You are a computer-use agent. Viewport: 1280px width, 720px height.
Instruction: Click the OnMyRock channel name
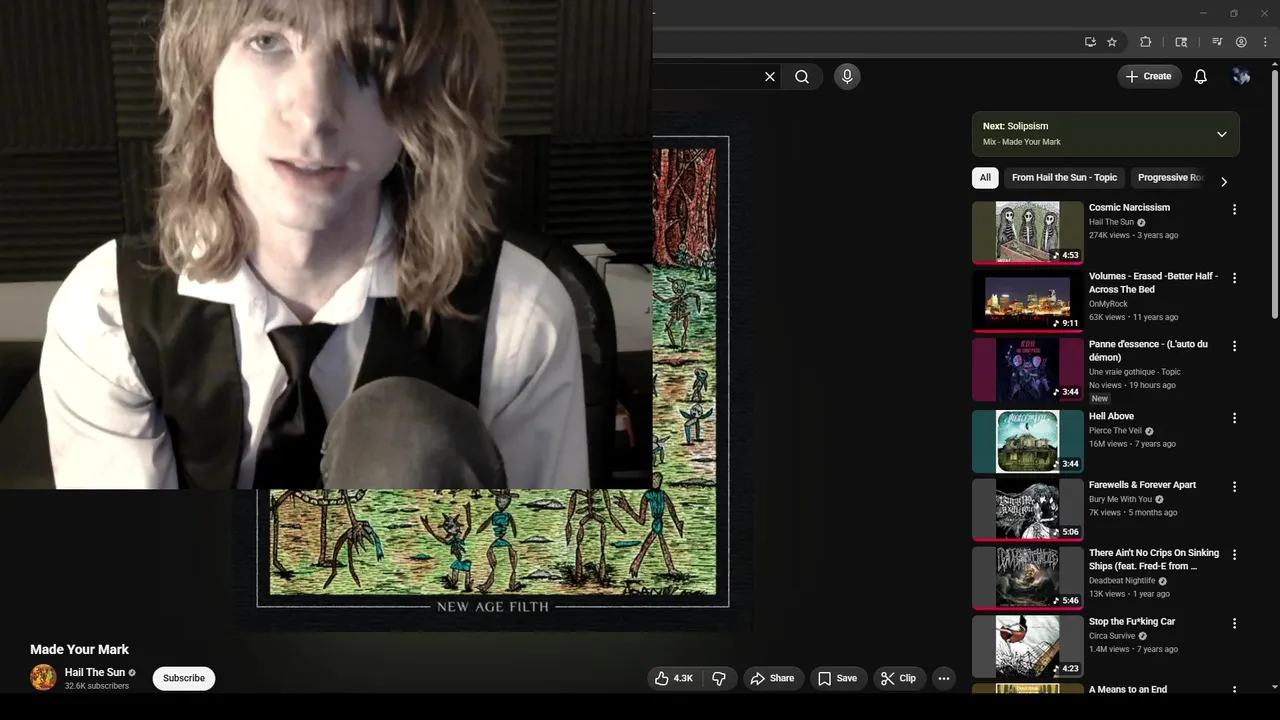[1108, 304]
